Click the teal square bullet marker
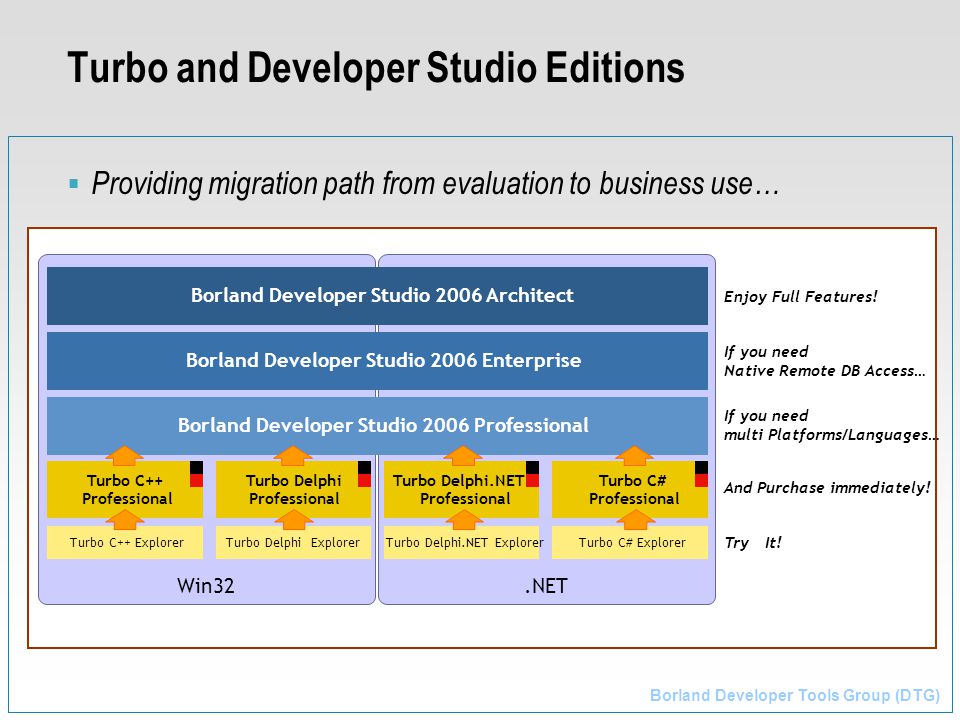960x720 pixels. (x=74, y=184)
